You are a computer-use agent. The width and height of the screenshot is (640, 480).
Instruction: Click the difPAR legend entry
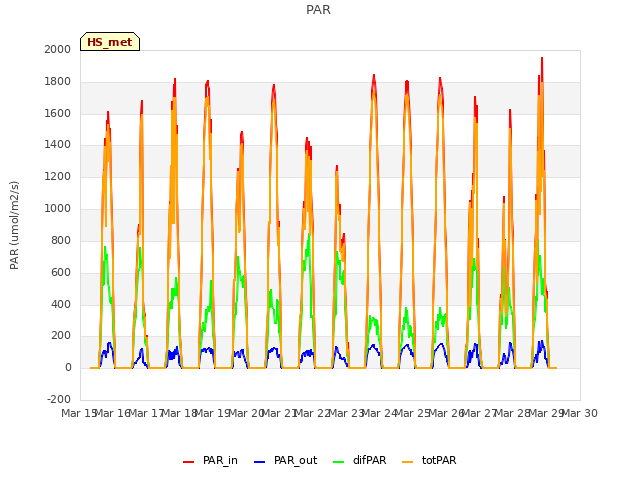pyautogui.click(x=359, y=460)
